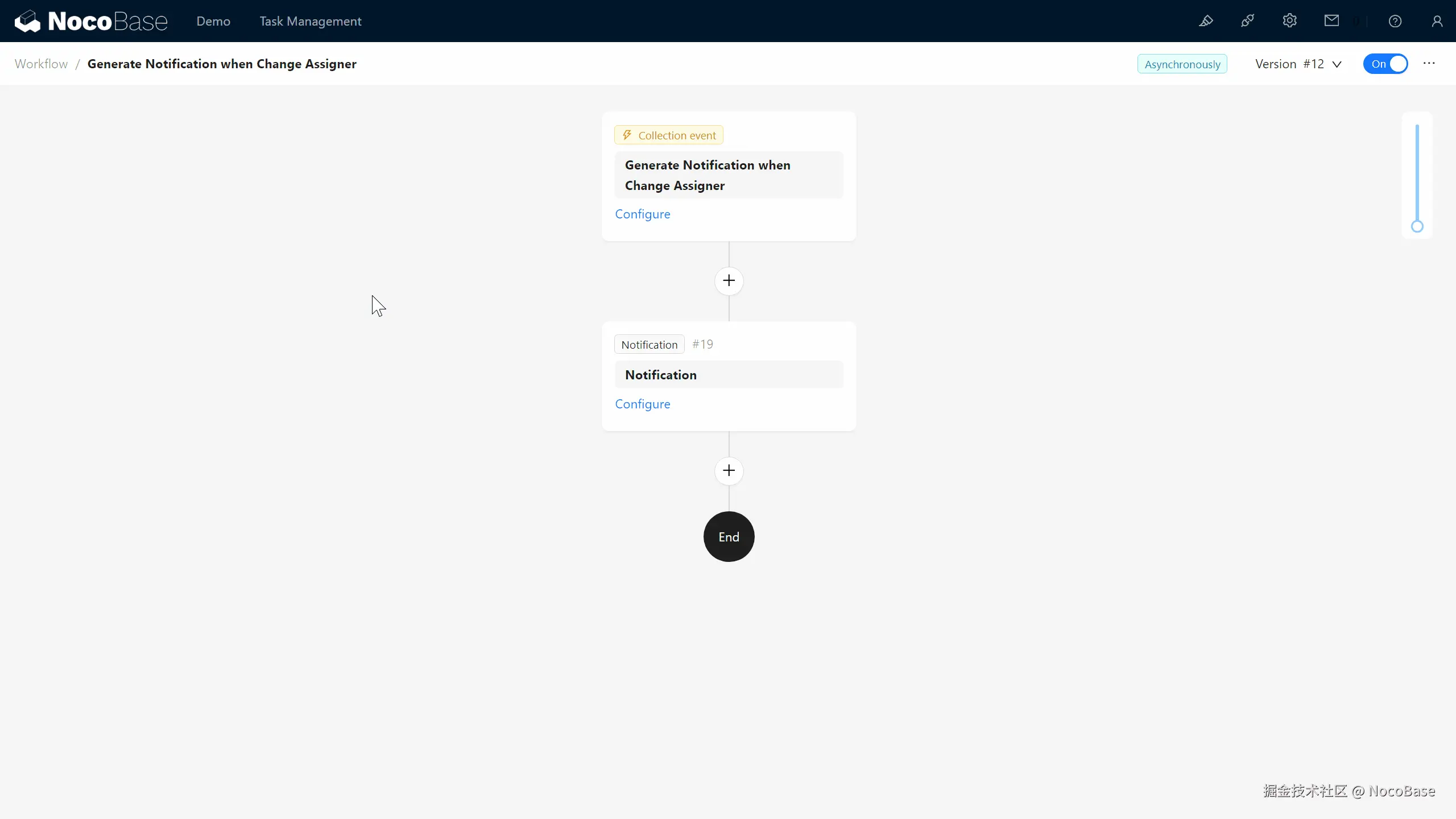Open the three-dot more actions menu
Image resolution: width=1456 pixels, height=819 pixels.
1429,64
